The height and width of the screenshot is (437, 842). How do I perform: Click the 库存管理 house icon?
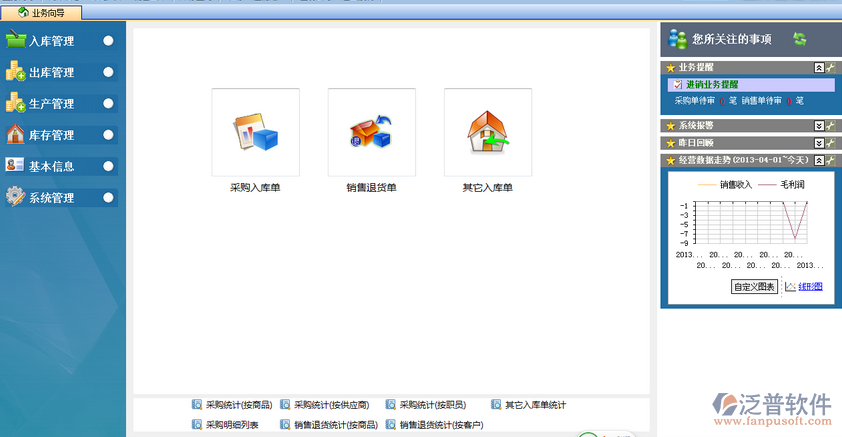click(15, 134)
